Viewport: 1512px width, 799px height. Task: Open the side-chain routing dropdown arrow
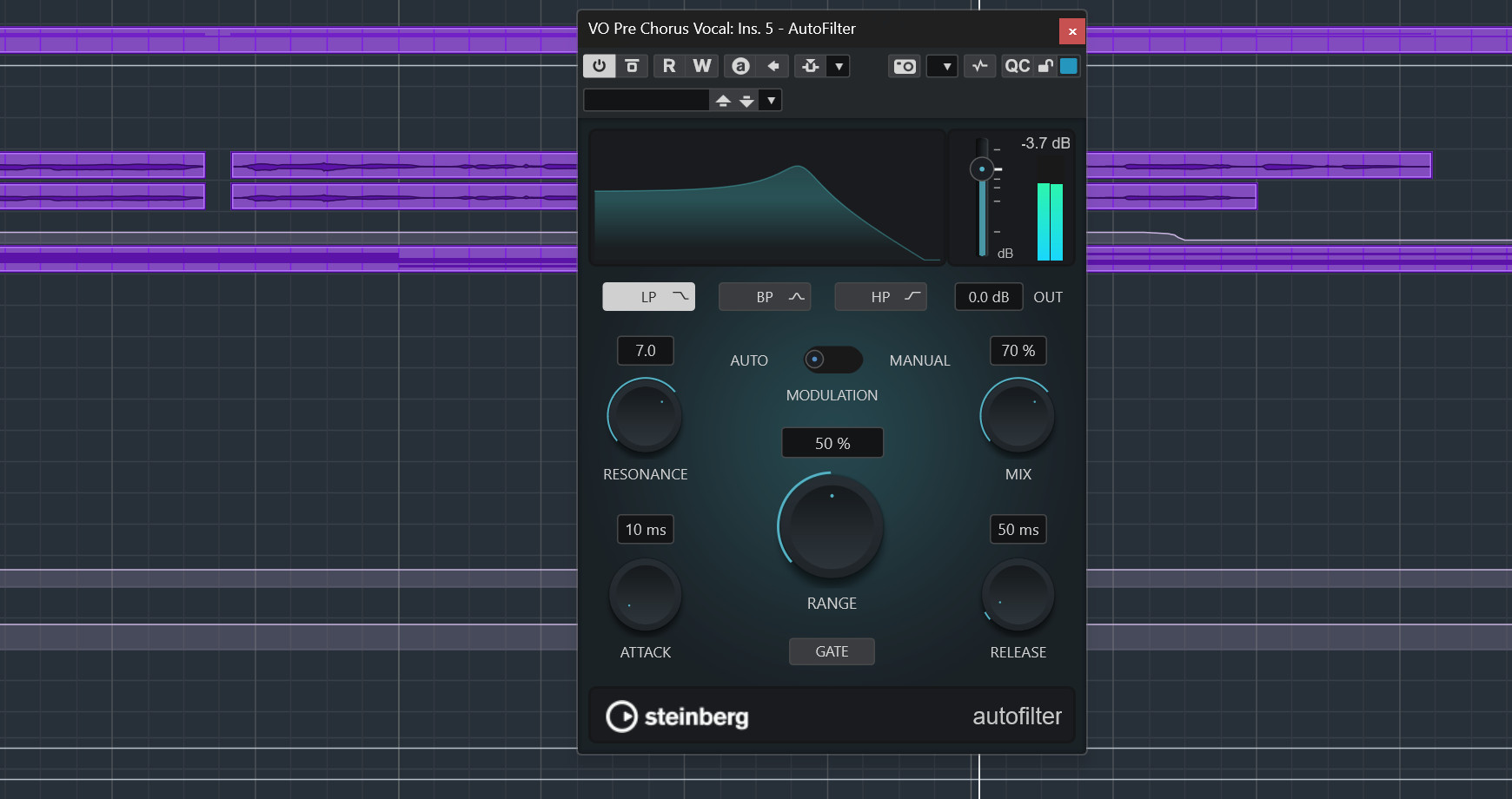[x=839, y=66]
